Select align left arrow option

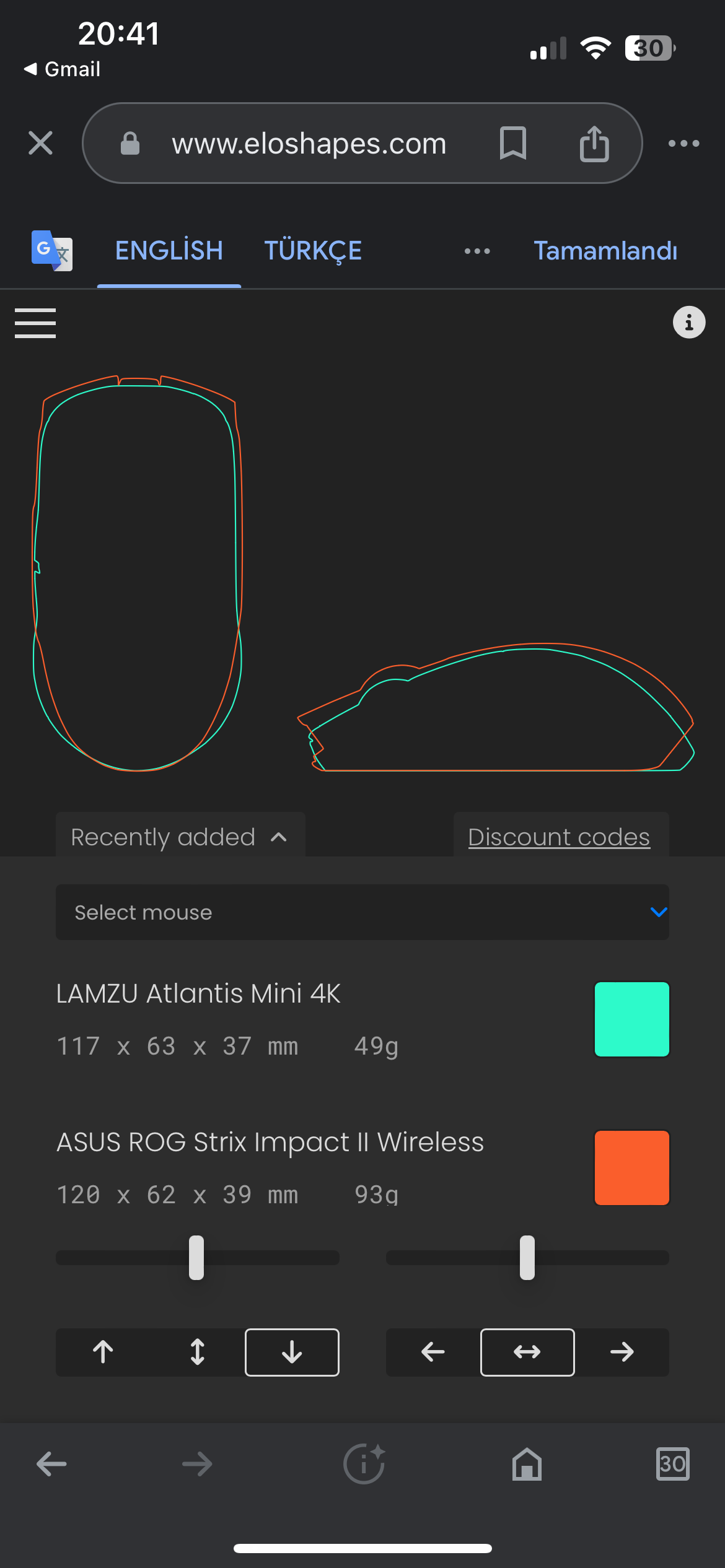click(433, 1352)
